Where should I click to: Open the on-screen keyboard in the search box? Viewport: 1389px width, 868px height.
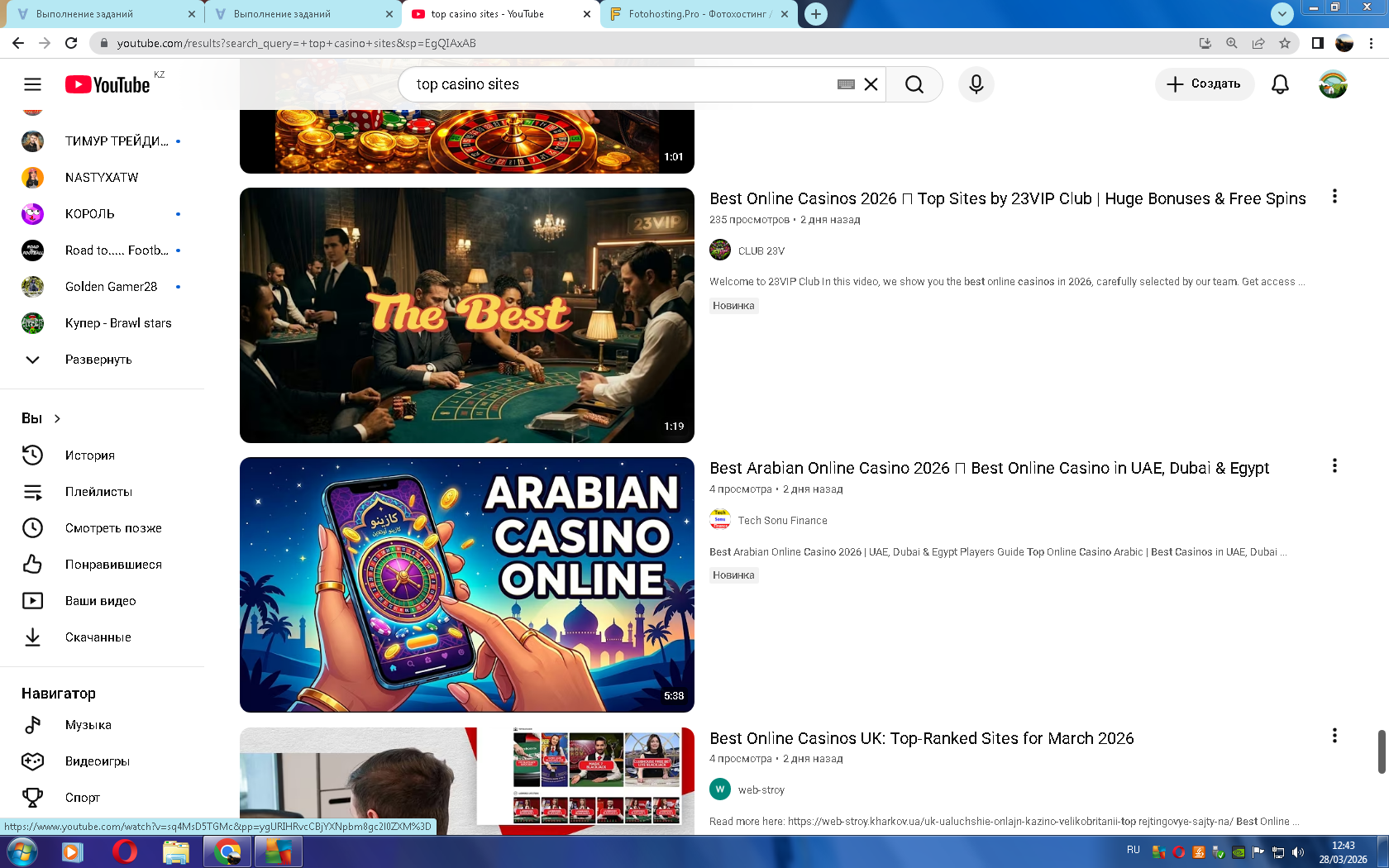pos(846,84)
